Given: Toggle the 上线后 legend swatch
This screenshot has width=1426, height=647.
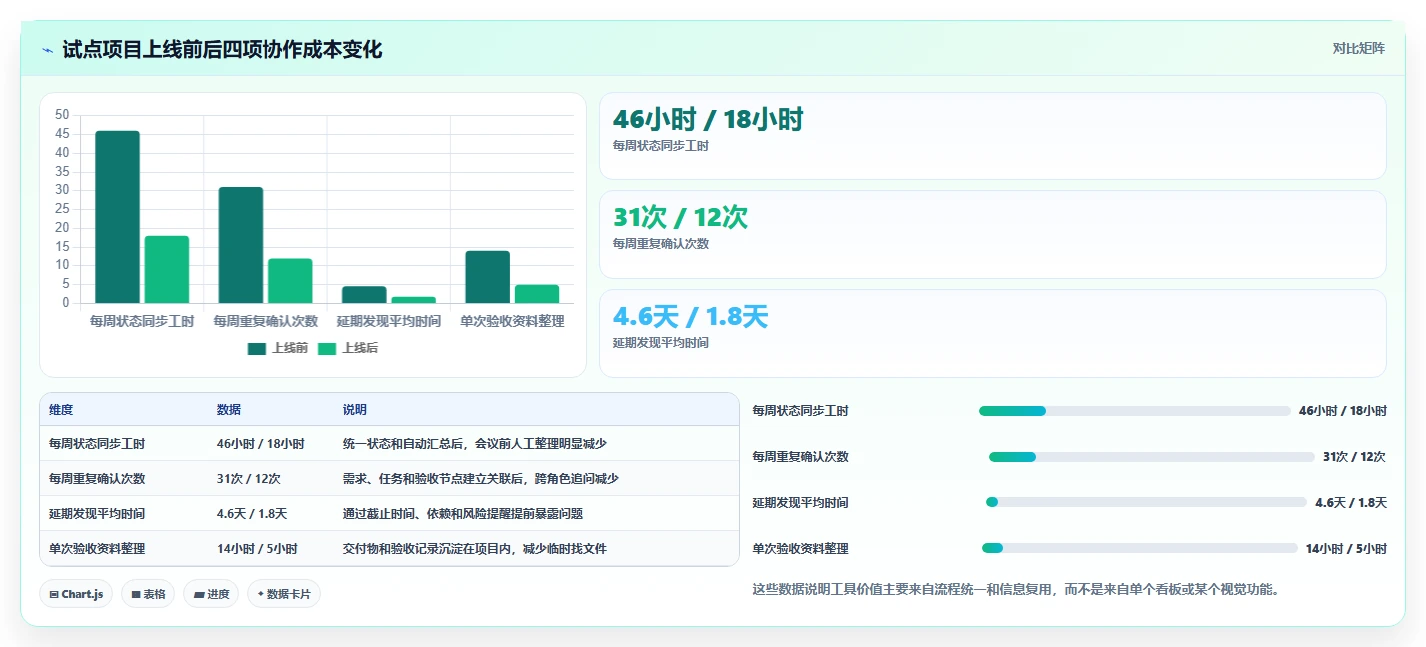Looking at the screenshot, I should click(327, 348).
